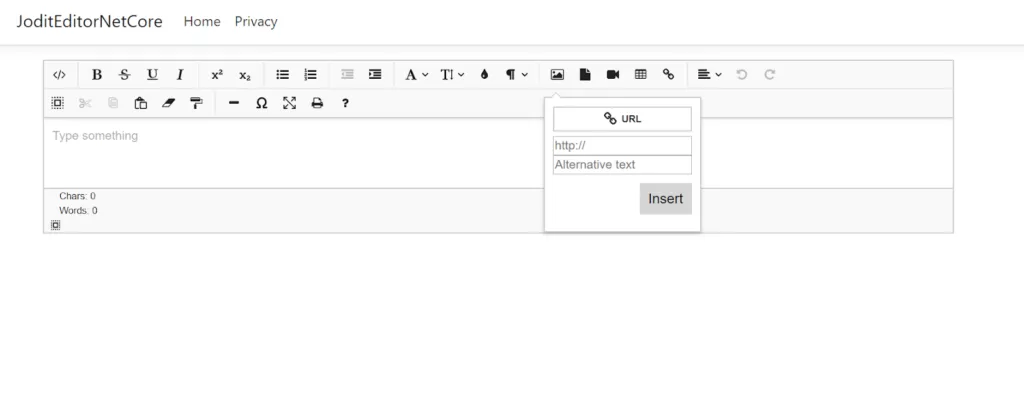The image size is (1024, 401).
Task: Insert special character with omega symbol
Action: click(x=261, y=103)
